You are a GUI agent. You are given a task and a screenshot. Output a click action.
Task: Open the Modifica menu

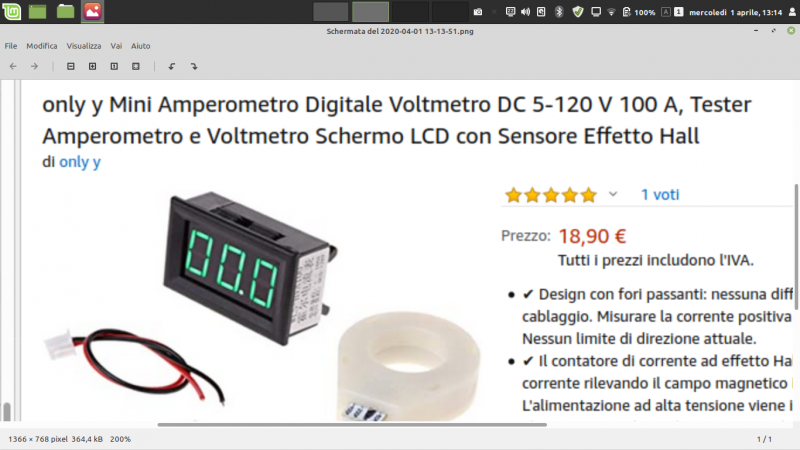coord(42,46)
